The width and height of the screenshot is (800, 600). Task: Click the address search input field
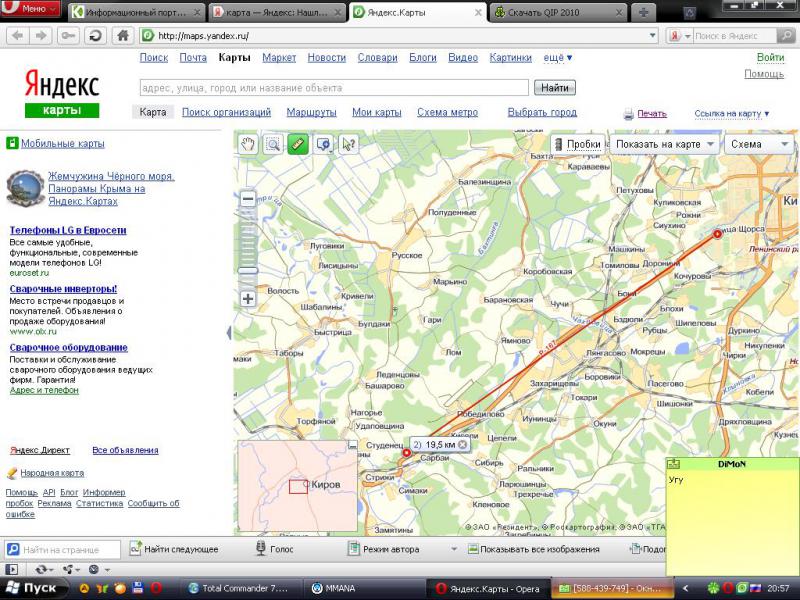click(x=334, y=87)
